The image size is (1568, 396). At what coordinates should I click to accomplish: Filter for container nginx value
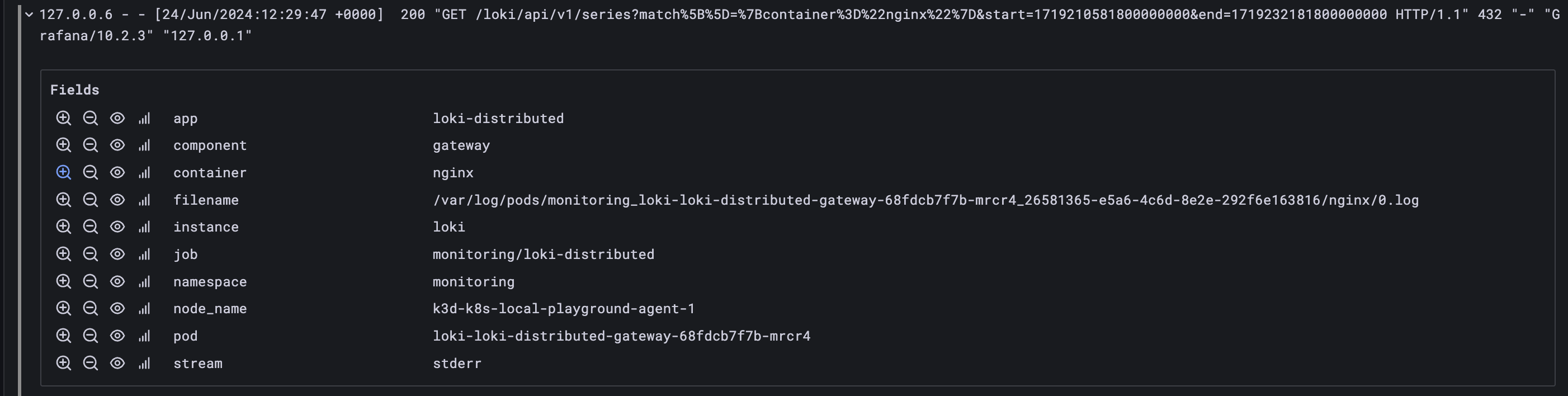[x=63, y=172]
